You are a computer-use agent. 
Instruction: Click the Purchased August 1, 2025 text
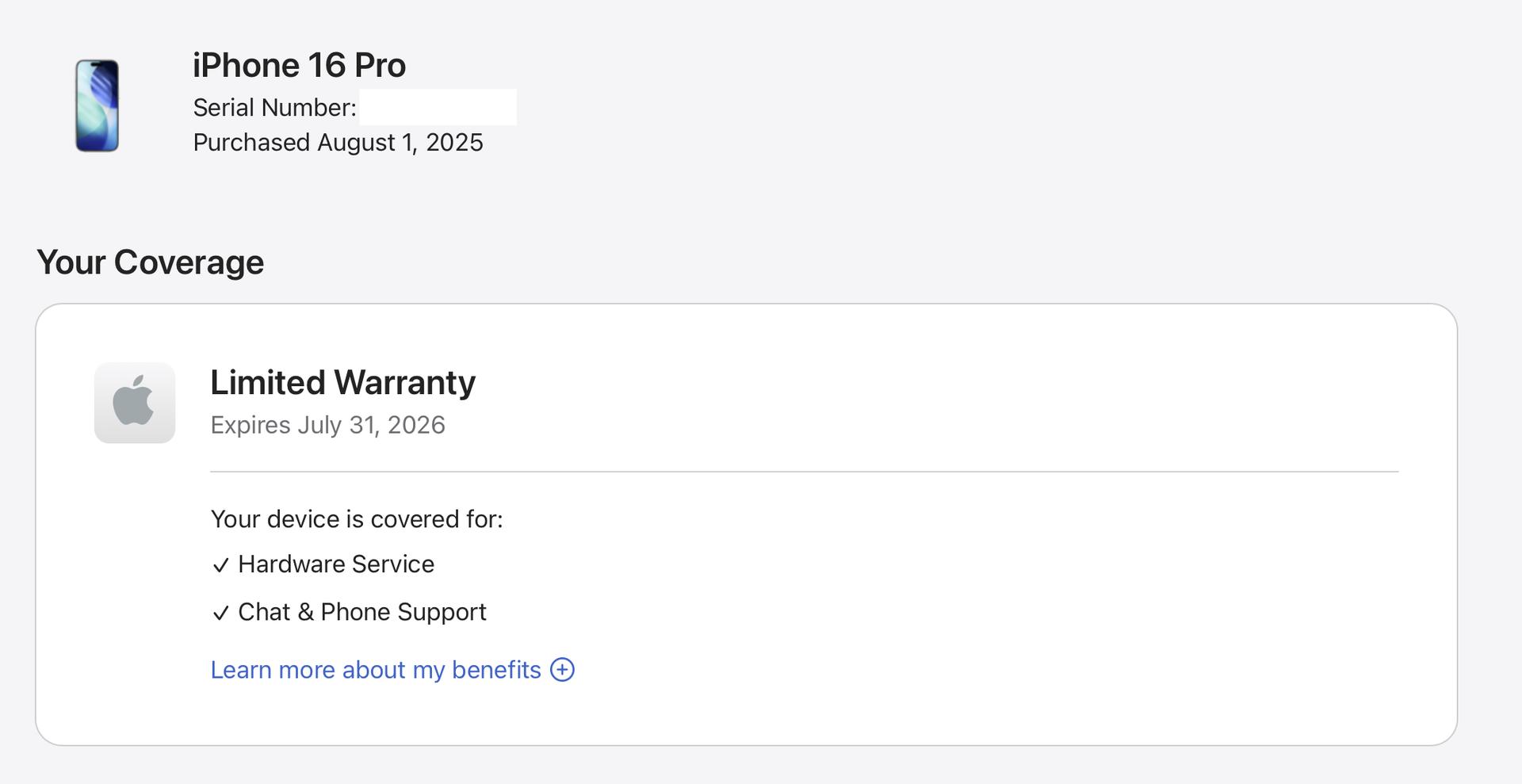tap(338, 143)
